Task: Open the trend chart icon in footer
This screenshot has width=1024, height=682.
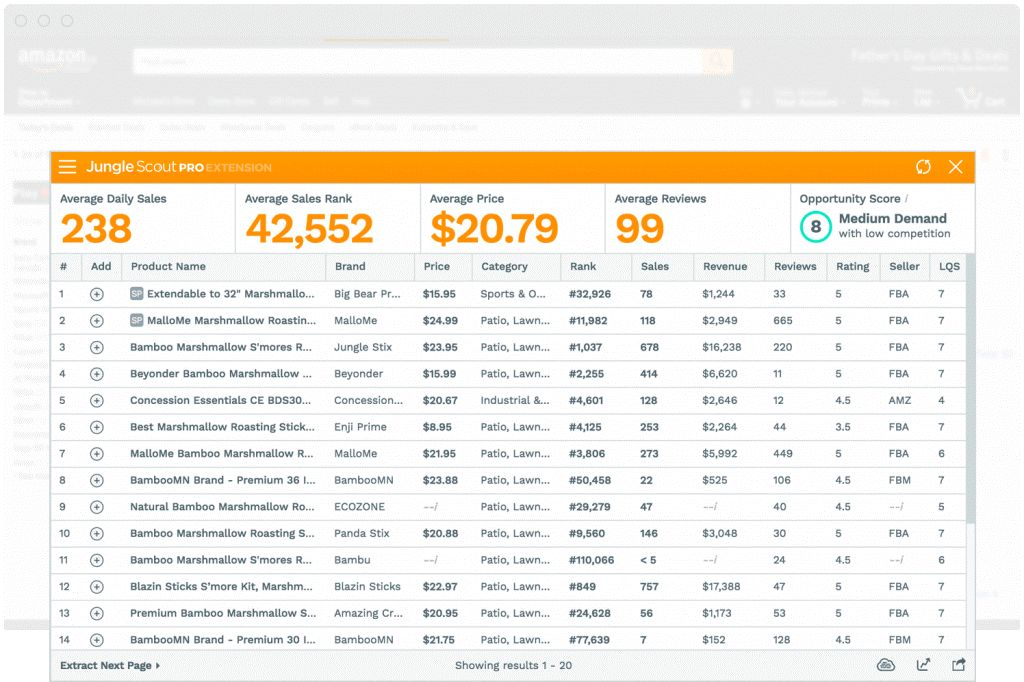Action: (923, 665)
